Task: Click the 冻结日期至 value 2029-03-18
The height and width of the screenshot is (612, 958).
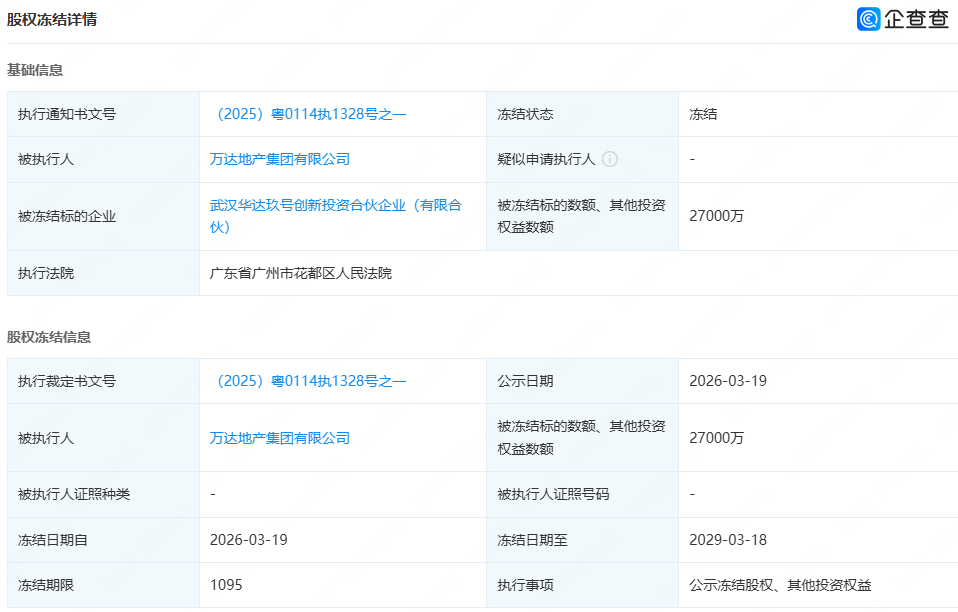Action: tap(728, 540)
